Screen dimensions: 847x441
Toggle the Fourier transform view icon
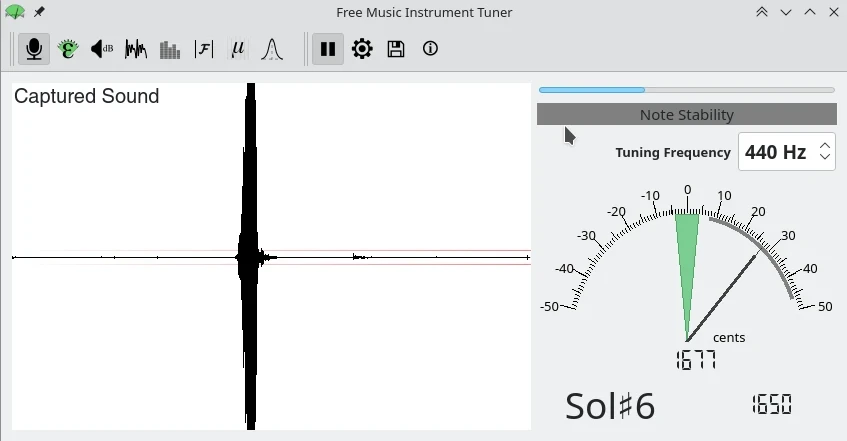204,49
